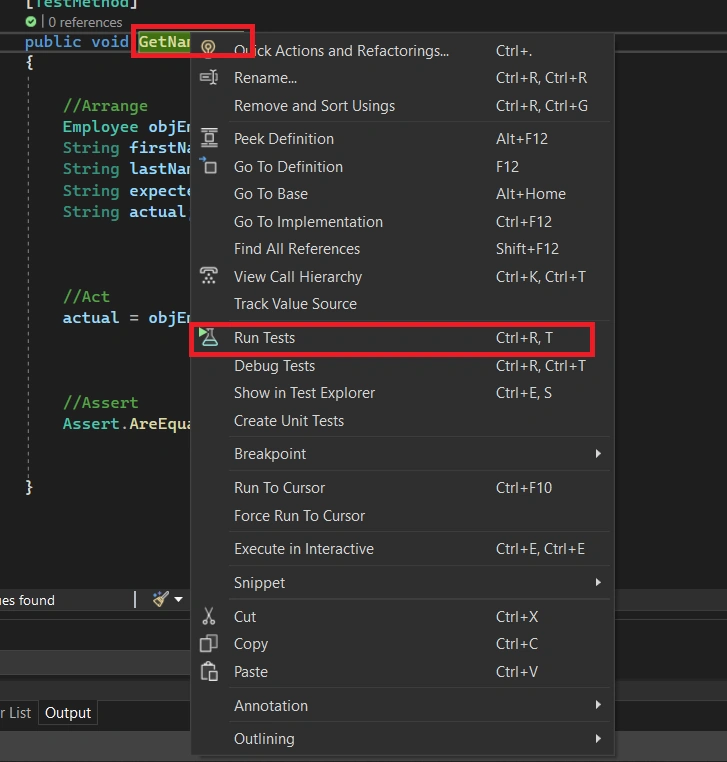
Task: Click the 'String actual' declaration line
Action: coord(125,211)
